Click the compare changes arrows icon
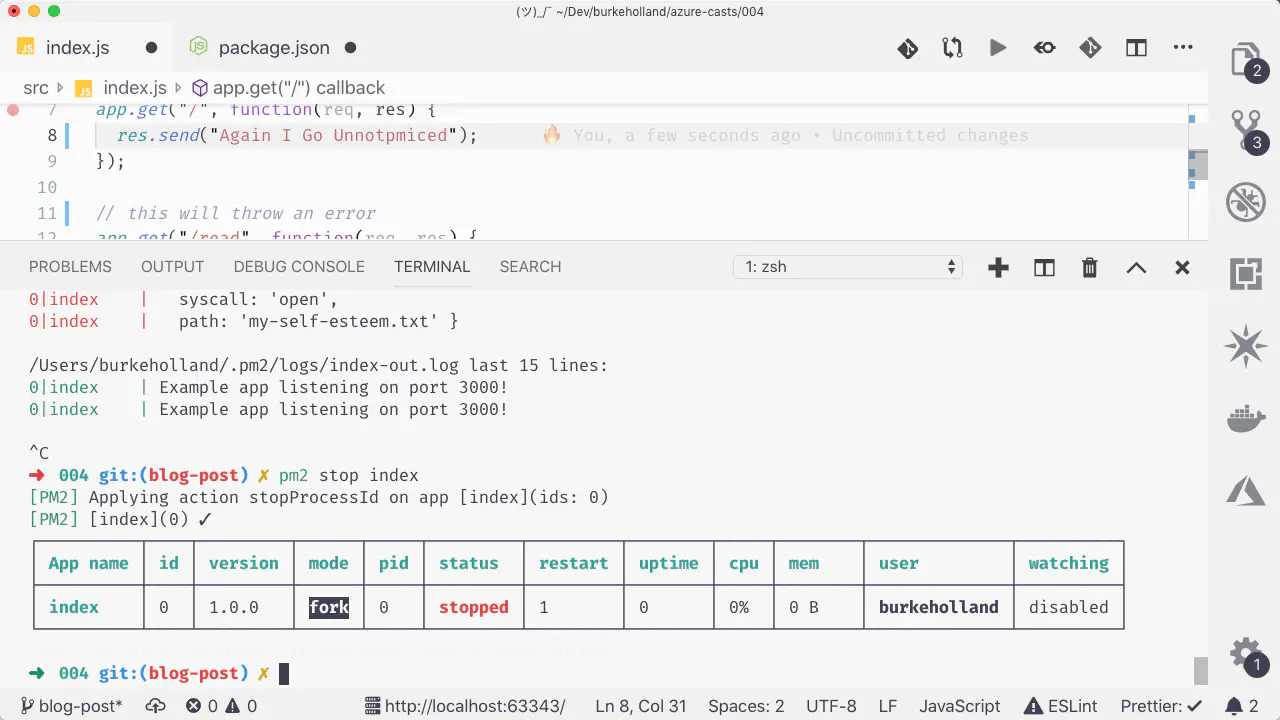The image size is (1280, 720). [952, 47]
